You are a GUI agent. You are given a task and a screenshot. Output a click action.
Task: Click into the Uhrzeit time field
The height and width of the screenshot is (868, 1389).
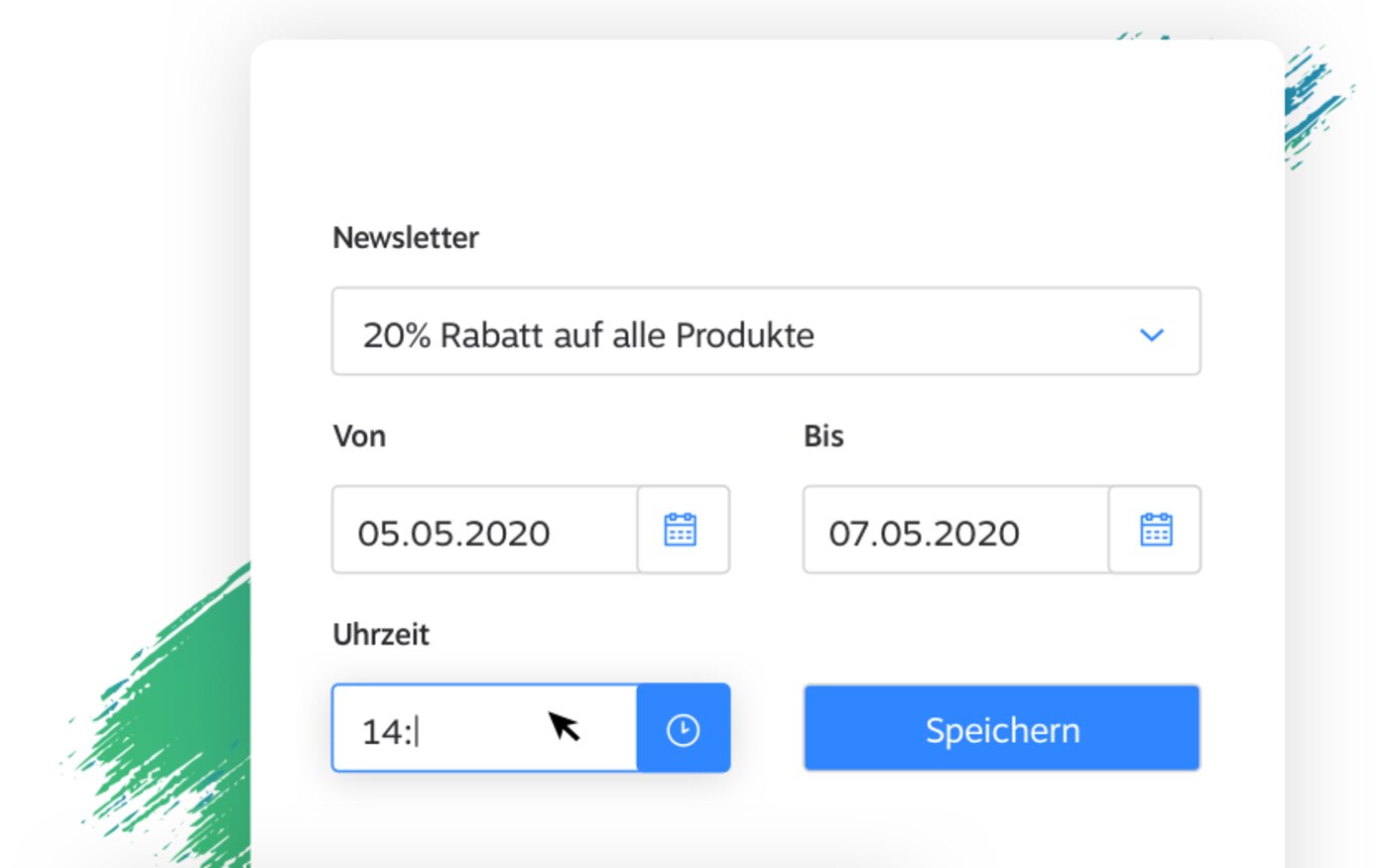(485, 728)
